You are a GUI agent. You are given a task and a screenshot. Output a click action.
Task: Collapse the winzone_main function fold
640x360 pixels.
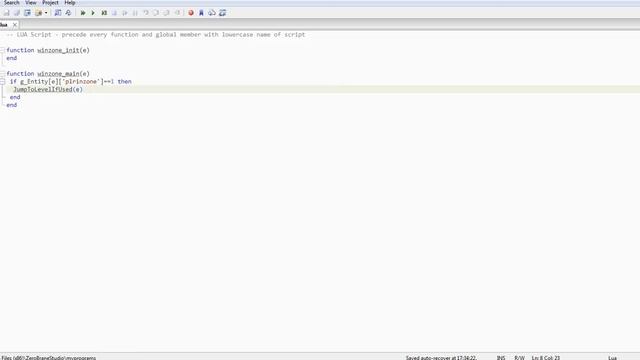click(x=2, y=74)
